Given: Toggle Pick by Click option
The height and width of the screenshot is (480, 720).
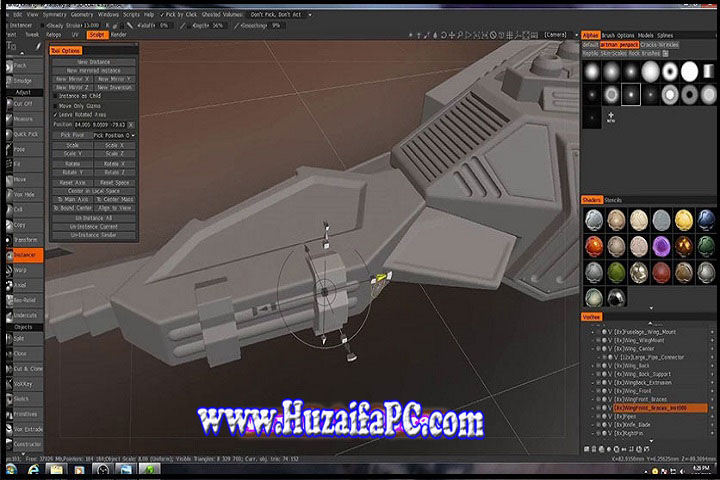Looking at the screenshot, I should tap(178, 15).
